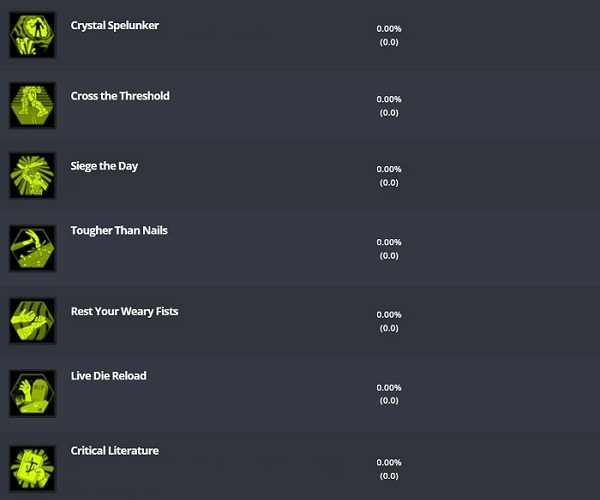The height and width of the screenshot is (500, 600).
Task: Select the Live Die Reload achievement icon
Action: point(33,393)
